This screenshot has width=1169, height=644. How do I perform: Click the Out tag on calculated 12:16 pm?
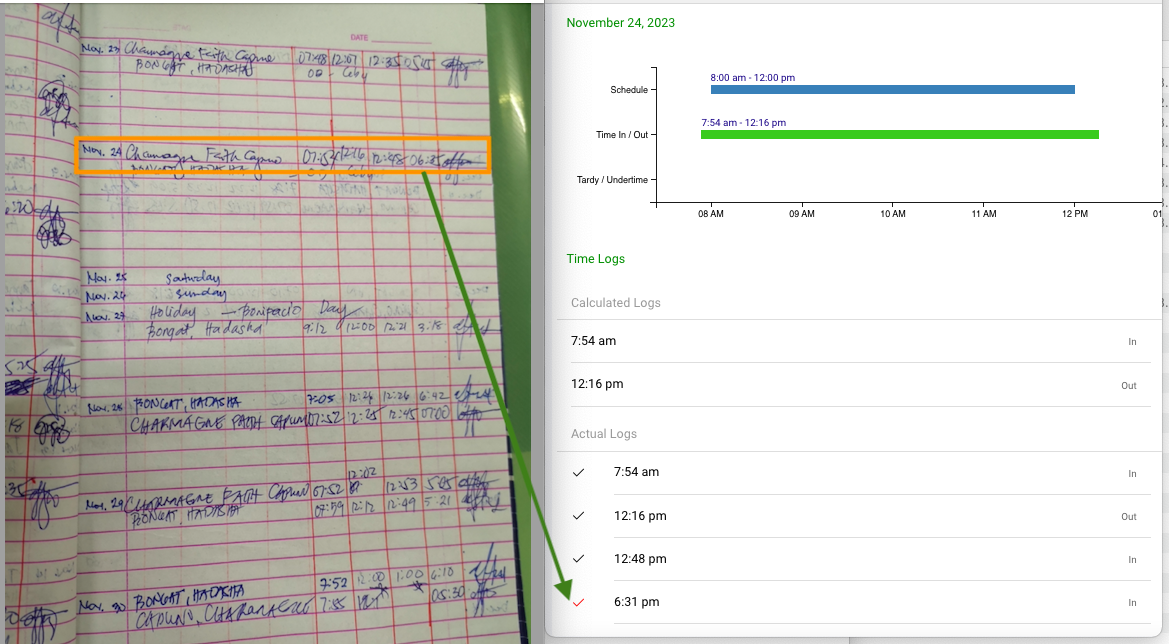(x=1128, y=386)
